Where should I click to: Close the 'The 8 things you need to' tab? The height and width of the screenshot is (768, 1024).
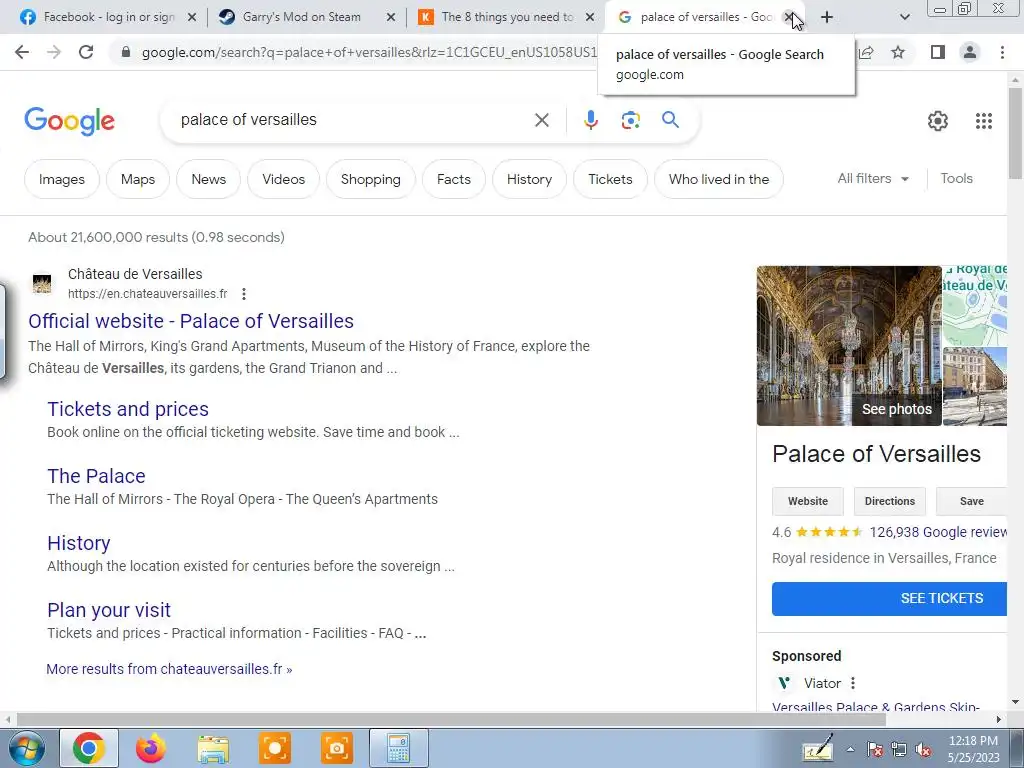tap(590, 18)
